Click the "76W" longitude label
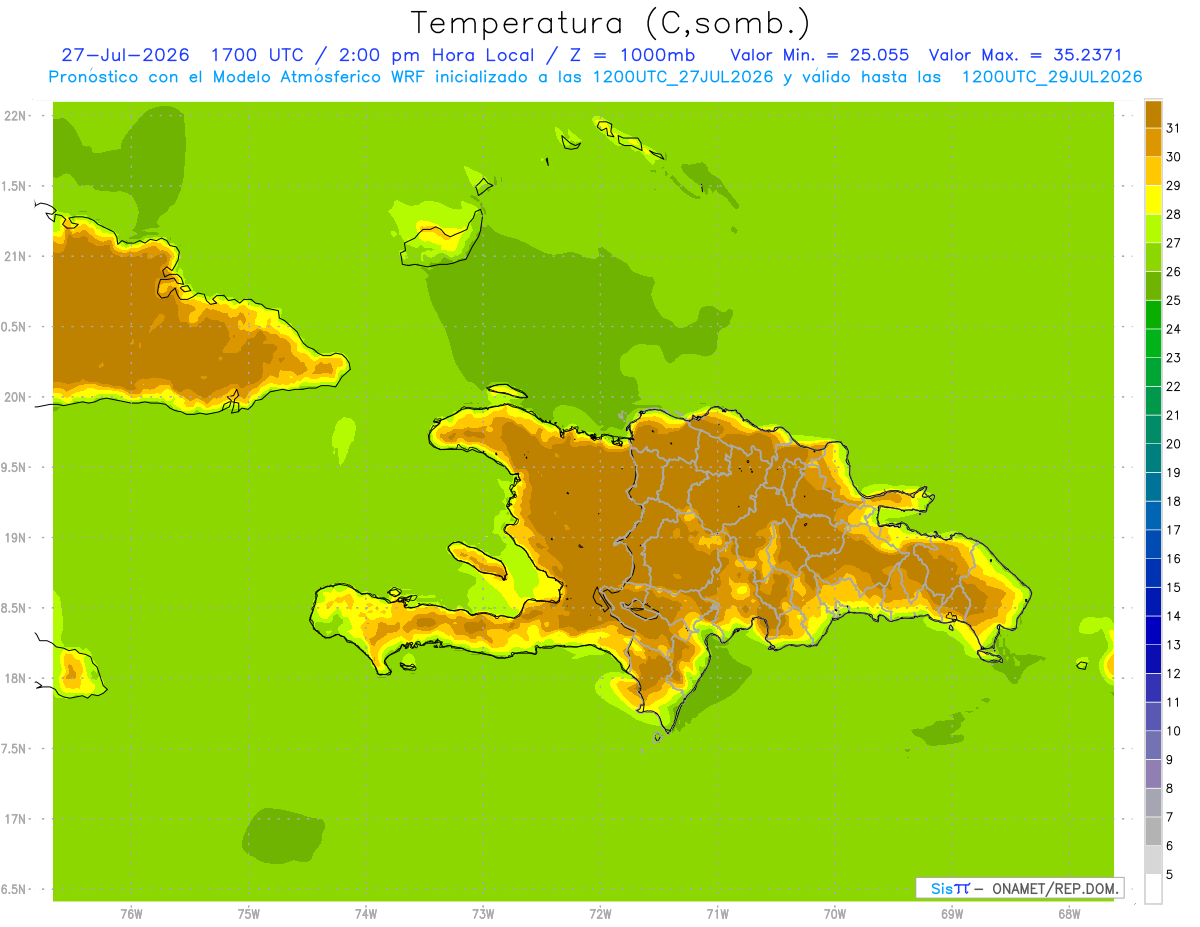The image size is (1200, 927). click(x=131, y=914)
